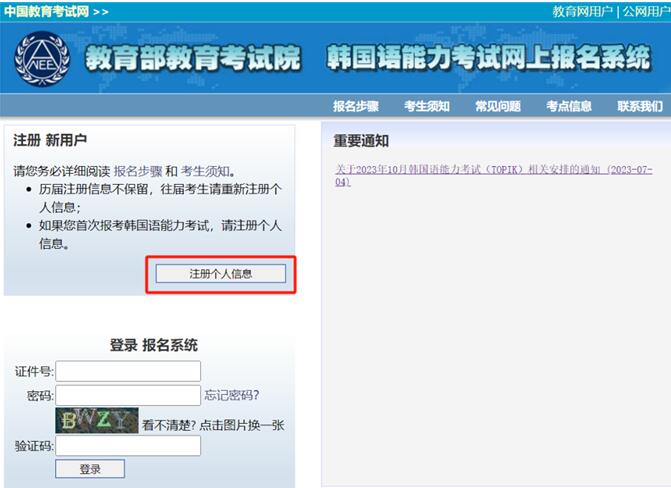Click the 登录 button
This screenshot has width=671, height=488.
90,469
